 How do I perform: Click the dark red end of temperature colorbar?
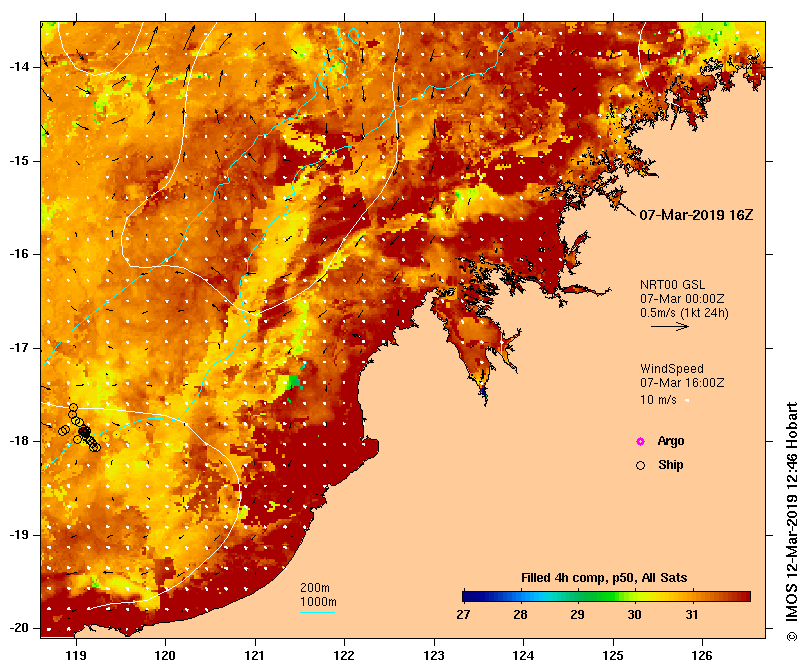click(740, 597)
